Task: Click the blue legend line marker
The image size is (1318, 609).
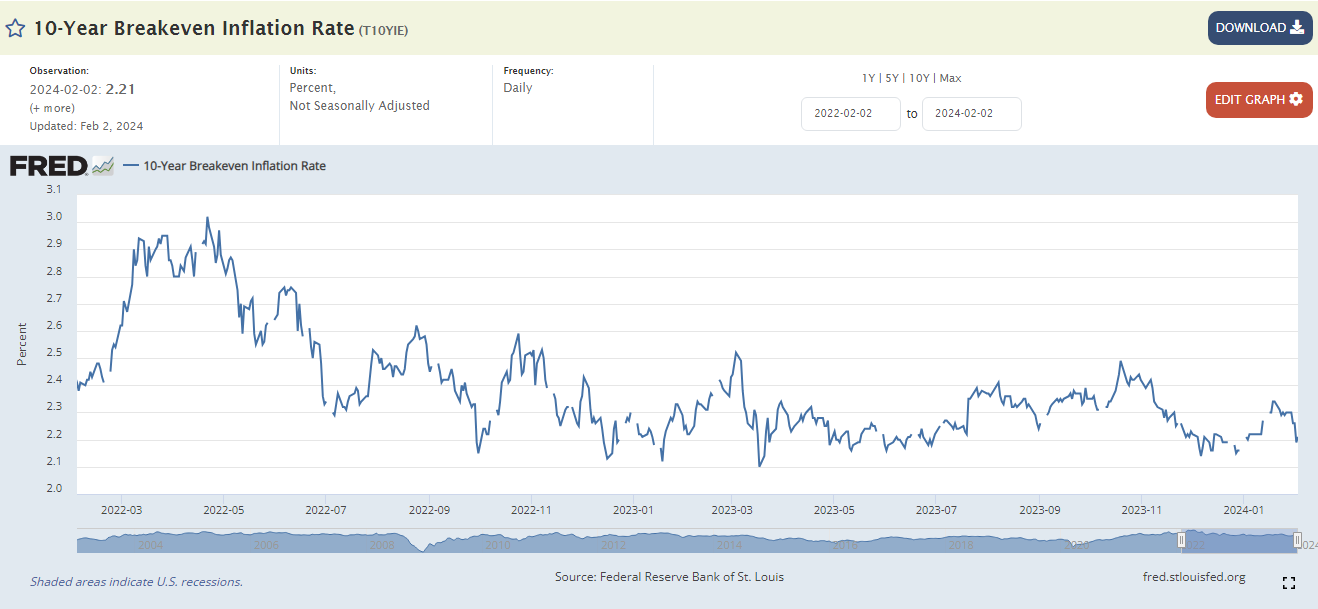Action: pyautogui.click(x=130, y=166)
